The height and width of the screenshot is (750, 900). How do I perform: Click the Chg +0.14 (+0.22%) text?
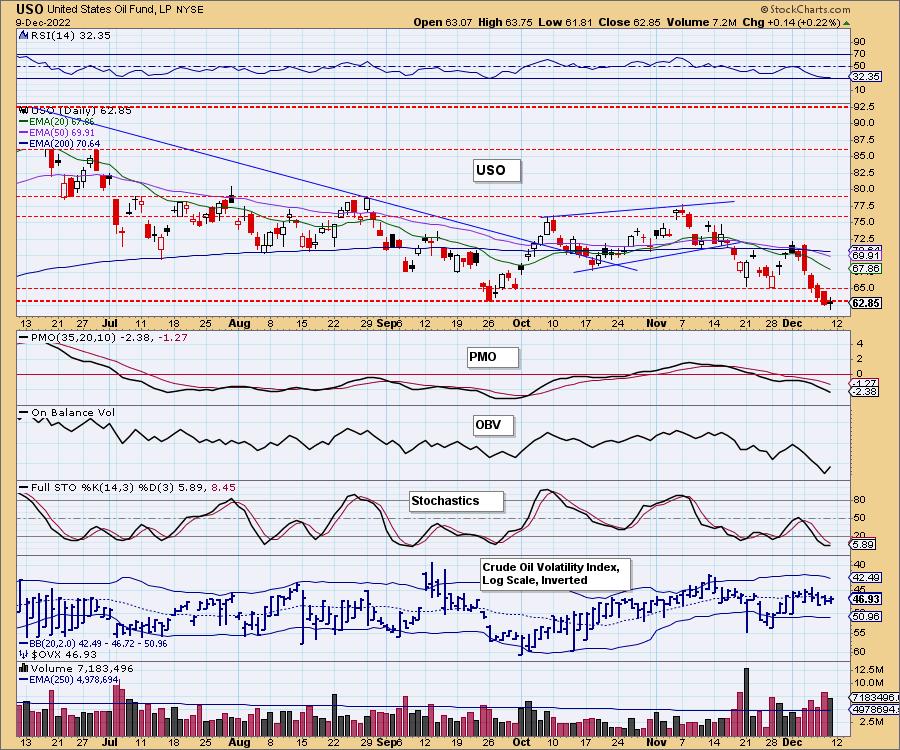click(x=792, y=23)
